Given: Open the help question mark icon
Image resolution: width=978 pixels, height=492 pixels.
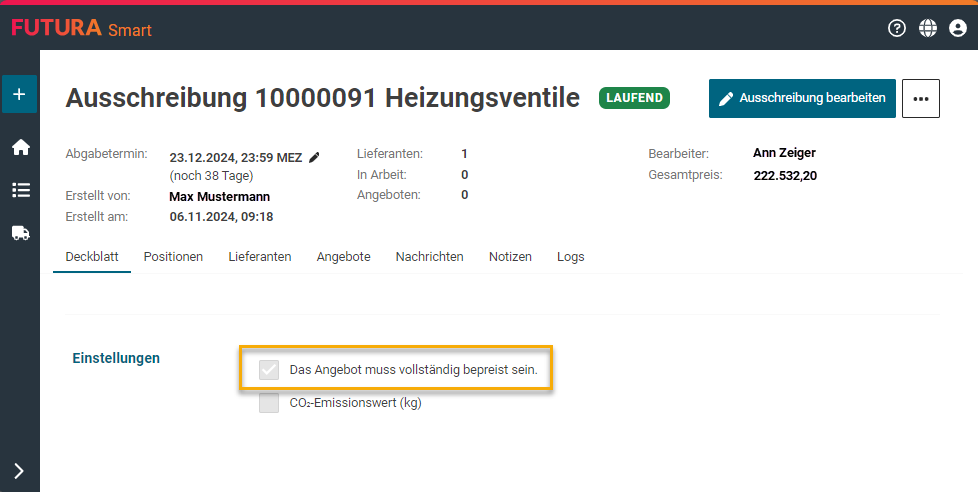Looking at the screenshot, I should [x=897, y=28].
